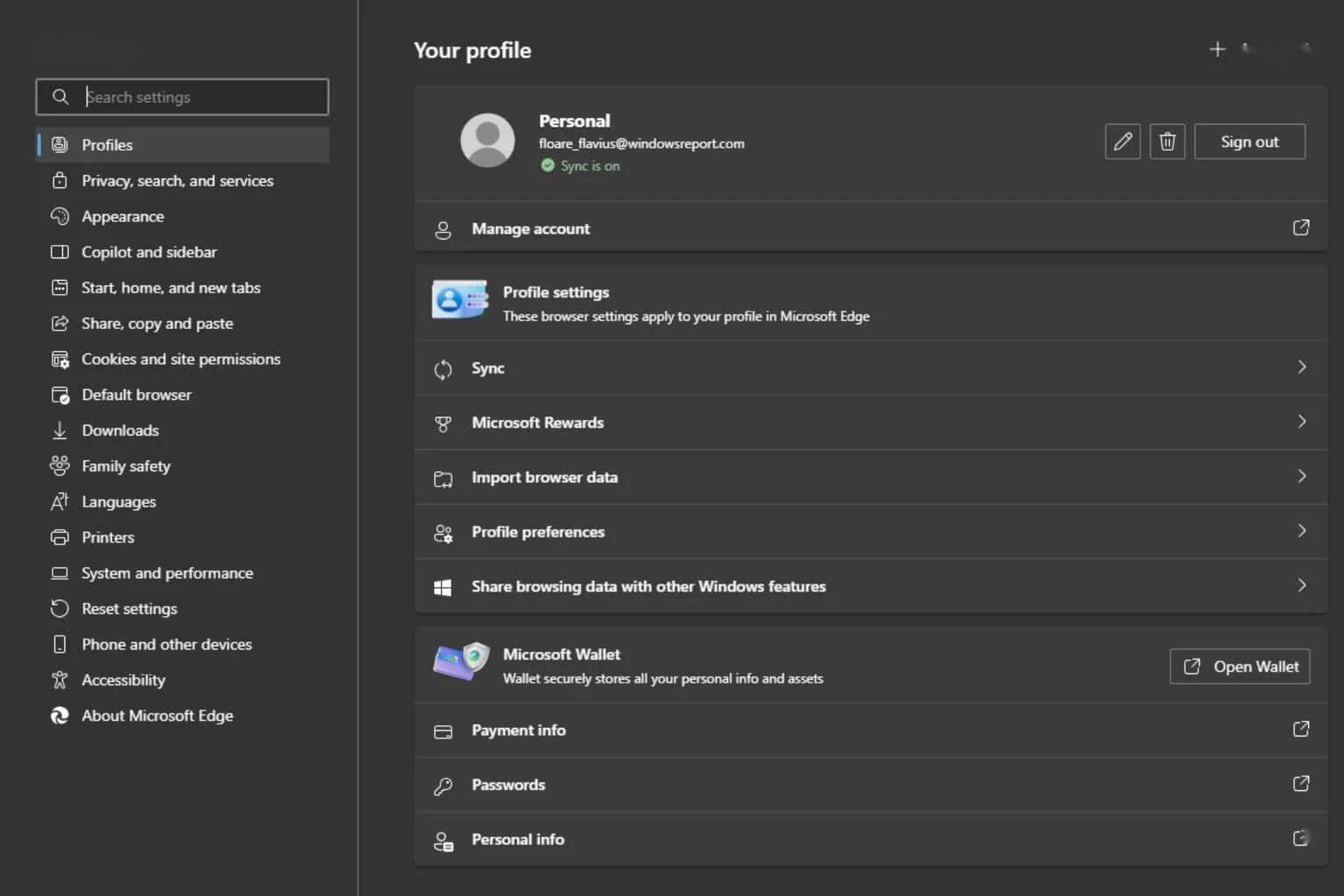
Task: Click the email floare_flavius@windowsreport.com
Action: (641, 143)
